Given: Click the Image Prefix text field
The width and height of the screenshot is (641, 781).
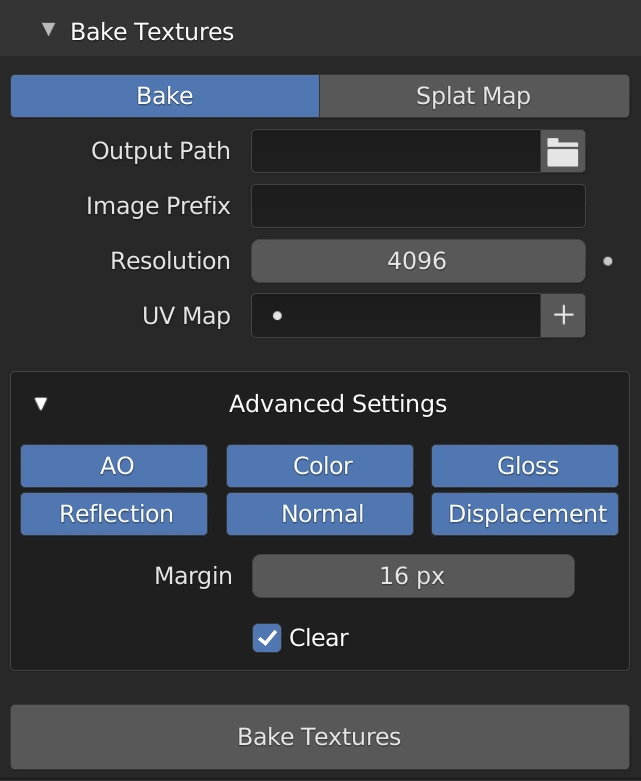Looking at the screenshot, I should pos(418,207).
